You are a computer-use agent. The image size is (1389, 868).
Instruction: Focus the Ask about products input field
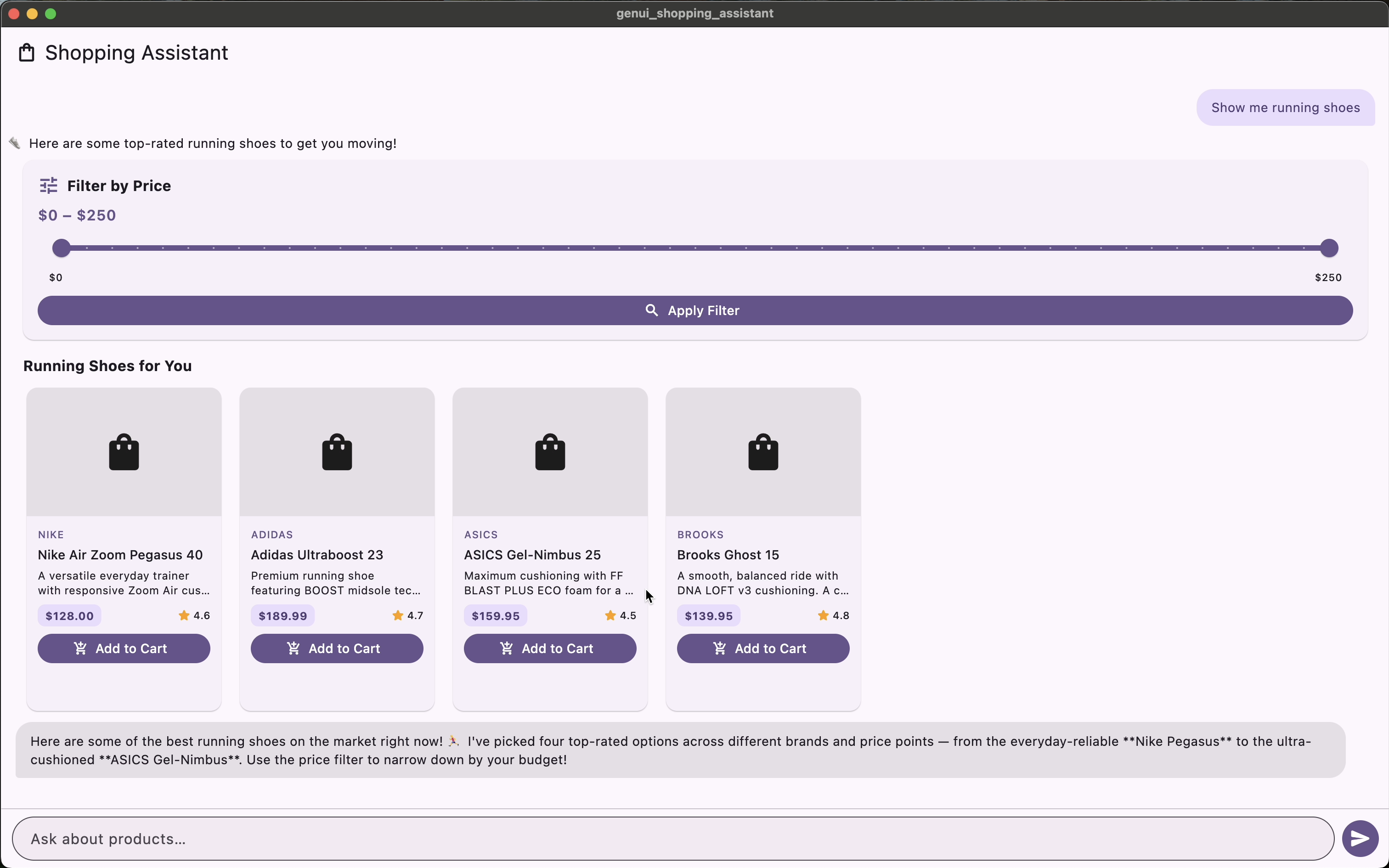[x=673, y=839]
